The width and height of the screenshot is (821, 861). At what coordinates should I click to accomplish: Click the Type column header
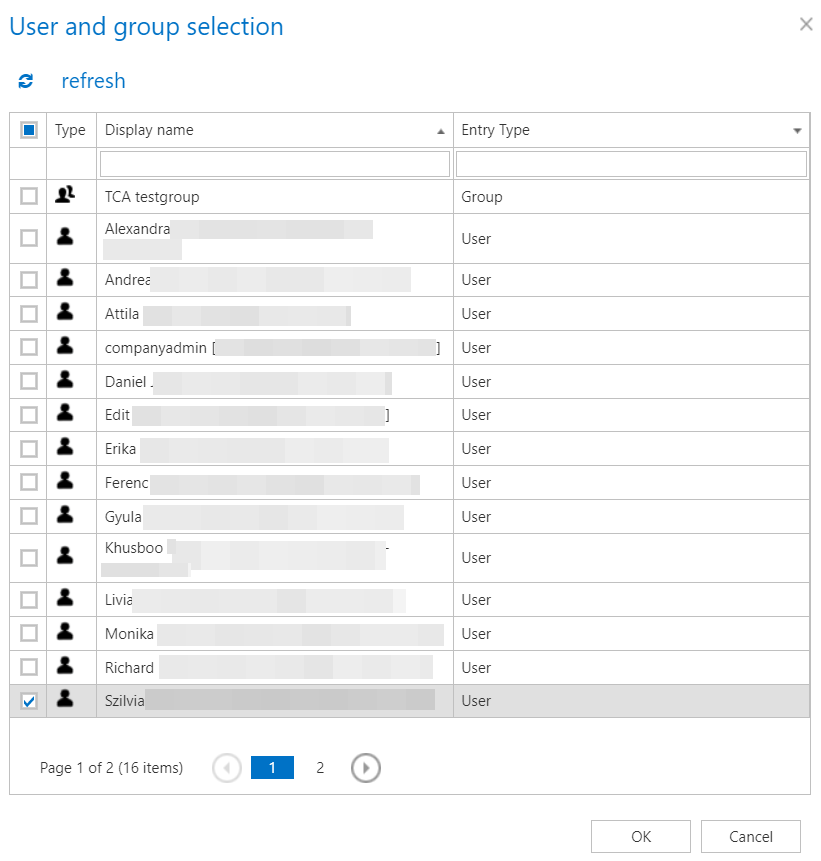pos(70,130)
